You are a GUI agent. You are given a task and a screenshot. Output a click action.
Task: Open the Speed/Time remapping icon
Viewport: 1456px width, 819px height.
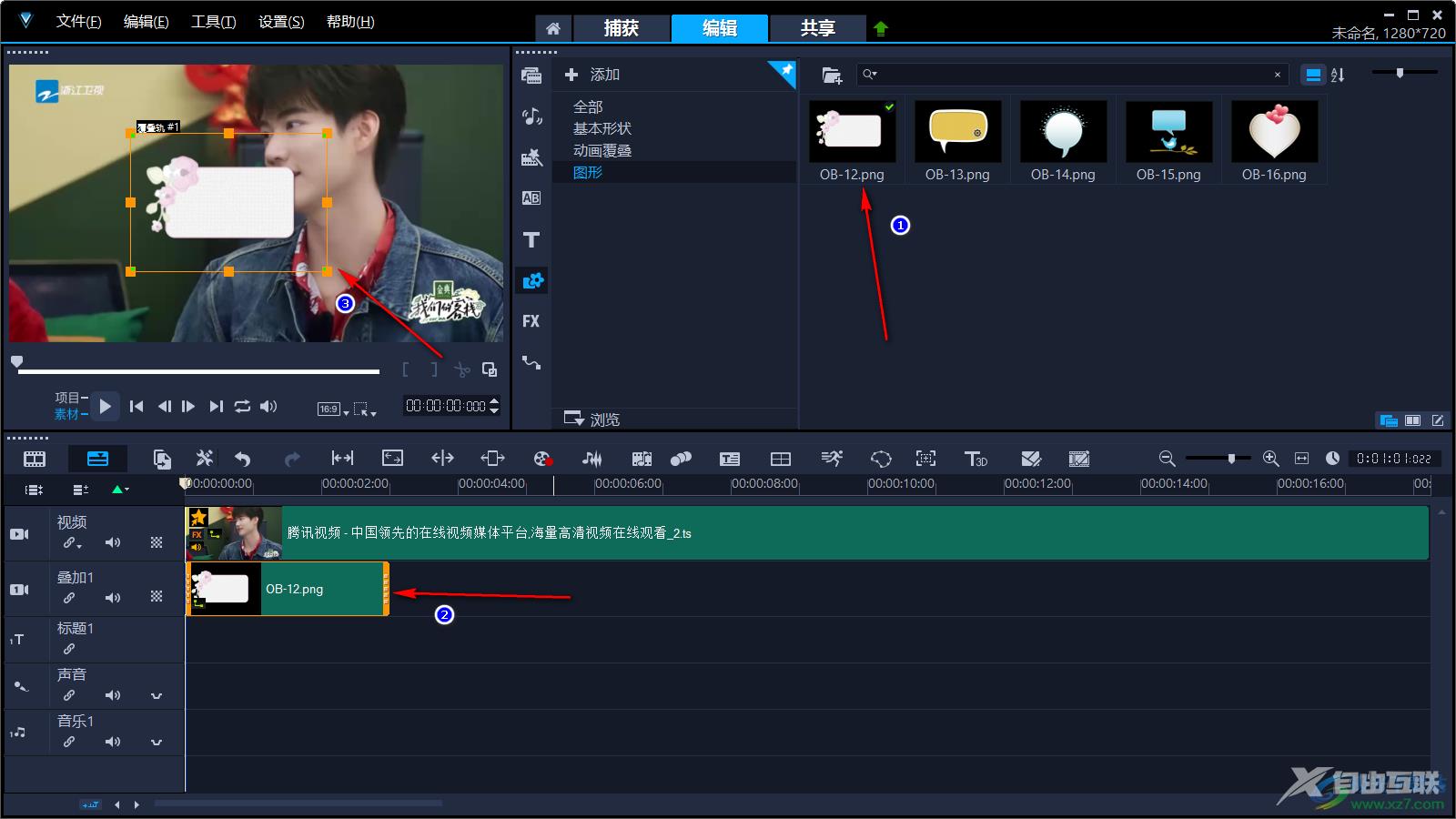(832, 459)
